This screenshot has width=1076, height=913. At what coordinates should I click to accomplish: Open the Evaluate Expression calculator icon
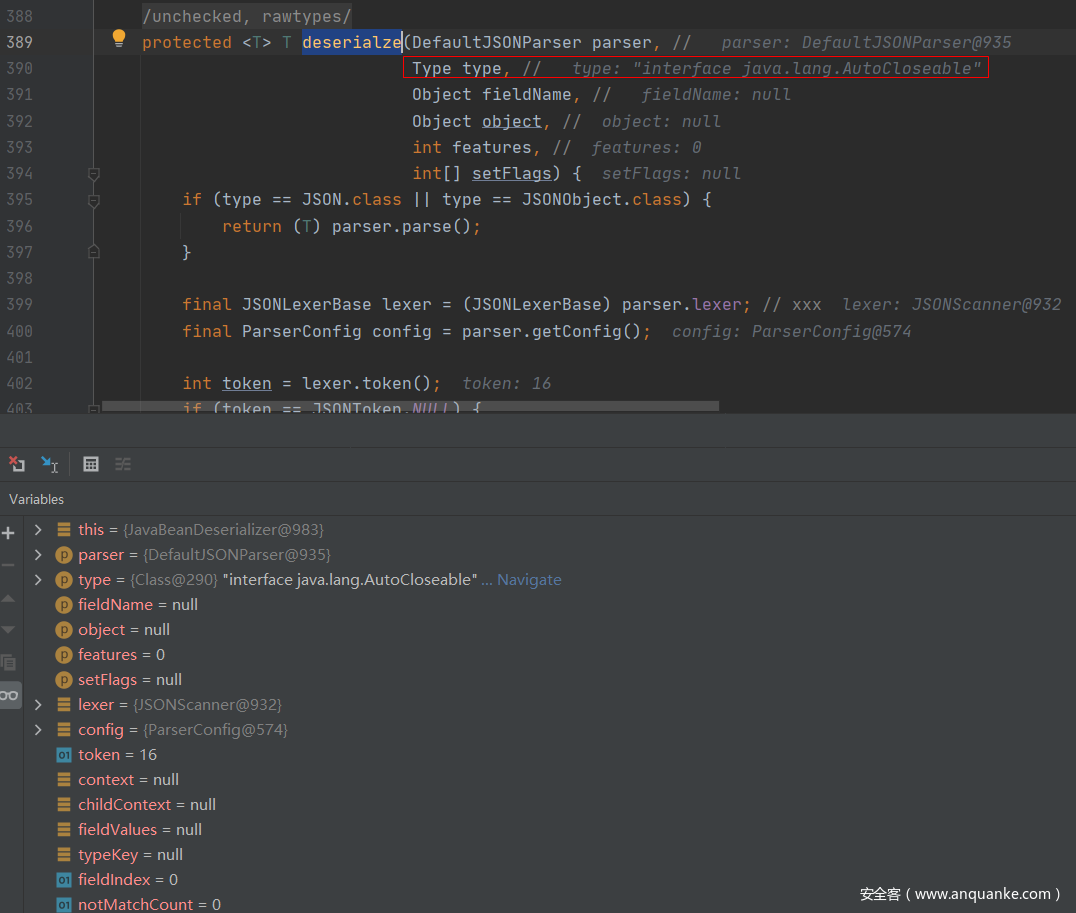(91, 464)
